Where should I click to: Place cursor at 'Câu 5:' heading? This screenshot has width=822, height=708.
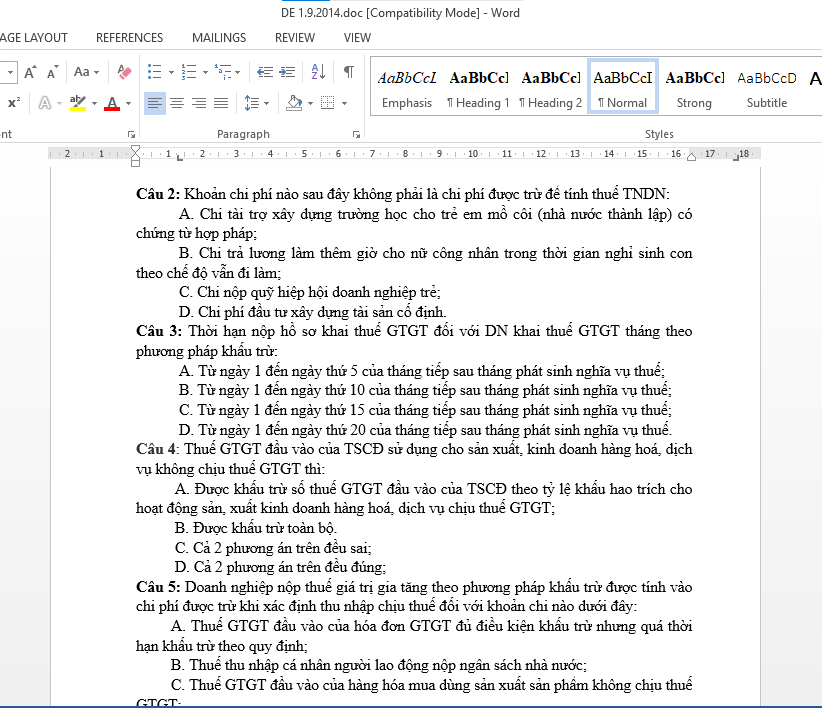(158, 587)
